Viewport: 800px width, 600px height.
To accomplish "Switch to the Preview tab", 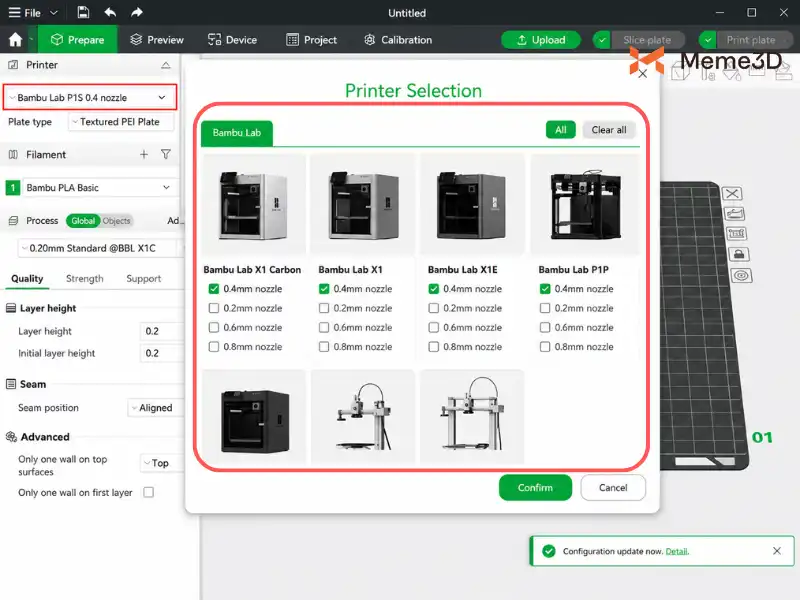I will [x=157, y=40].
